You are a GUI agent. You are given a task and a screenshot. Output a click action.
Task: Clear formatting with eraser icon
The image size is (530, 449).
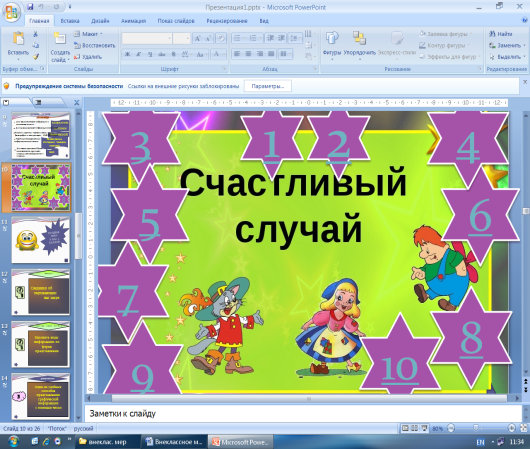click(x=221, y=38)
